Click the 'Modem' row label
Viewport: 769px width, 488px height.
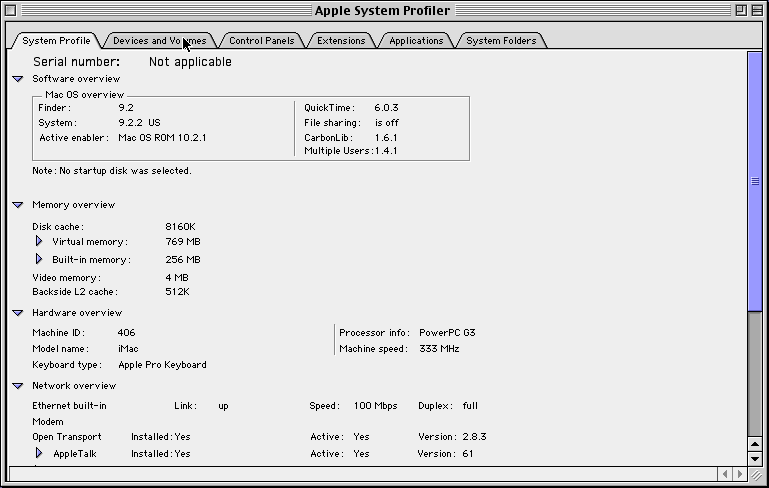48,422
